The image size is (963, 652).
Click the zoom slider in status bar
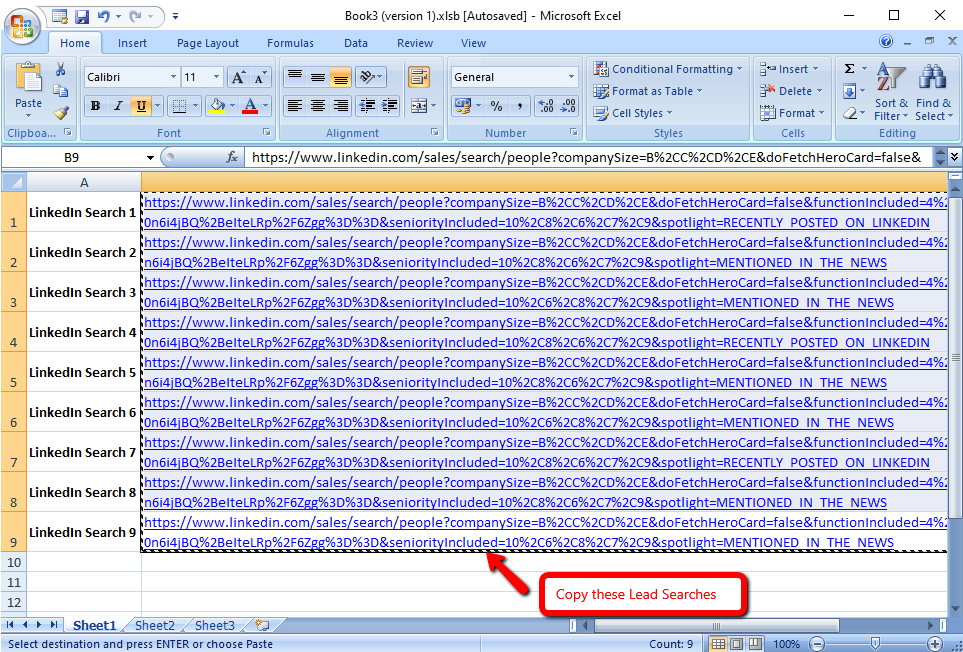coord(875,644)
